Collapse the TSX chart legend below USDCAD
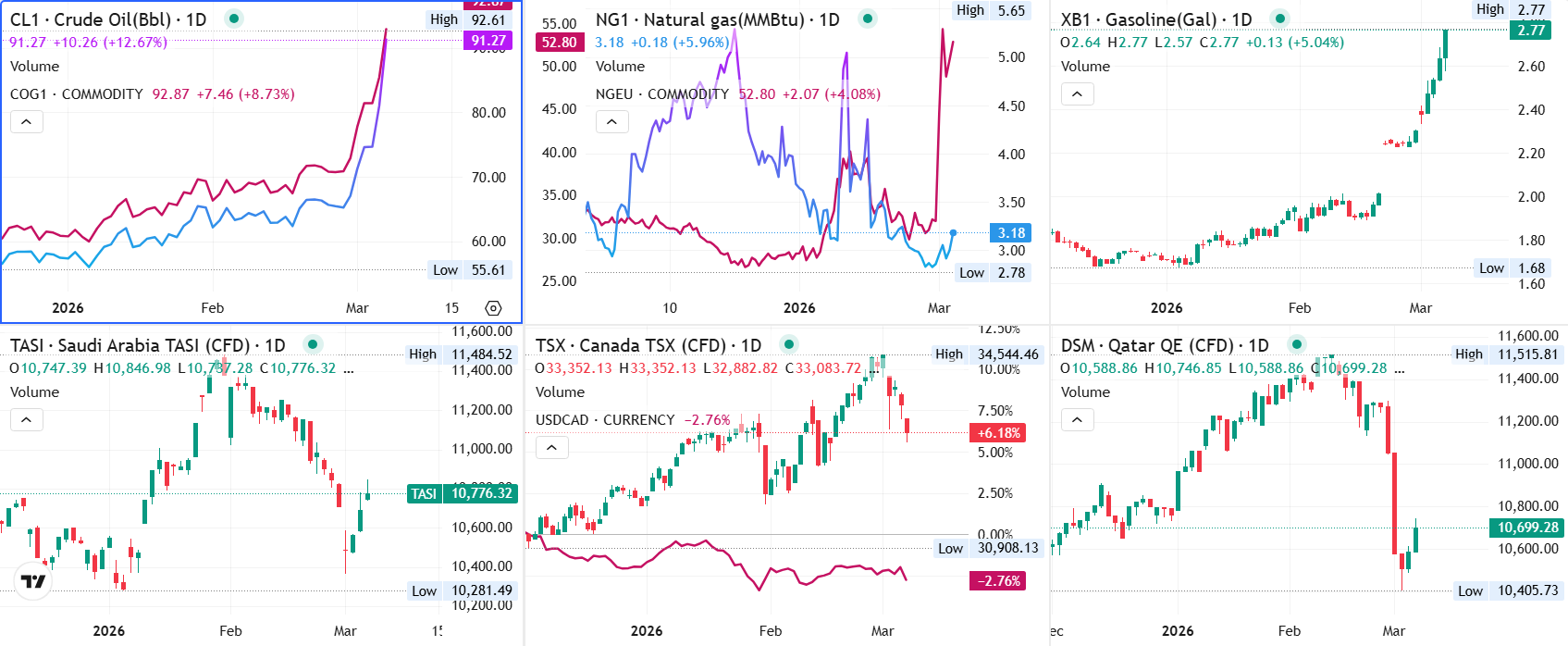The image size is (1568, 646). [552, 448]
